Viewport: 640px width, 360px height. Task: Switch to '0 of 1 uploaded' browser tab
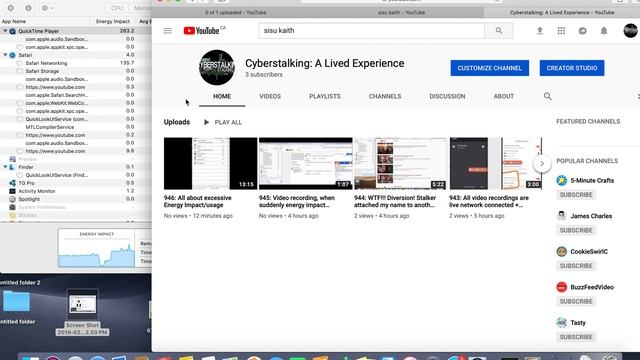[x=236, y=13]
